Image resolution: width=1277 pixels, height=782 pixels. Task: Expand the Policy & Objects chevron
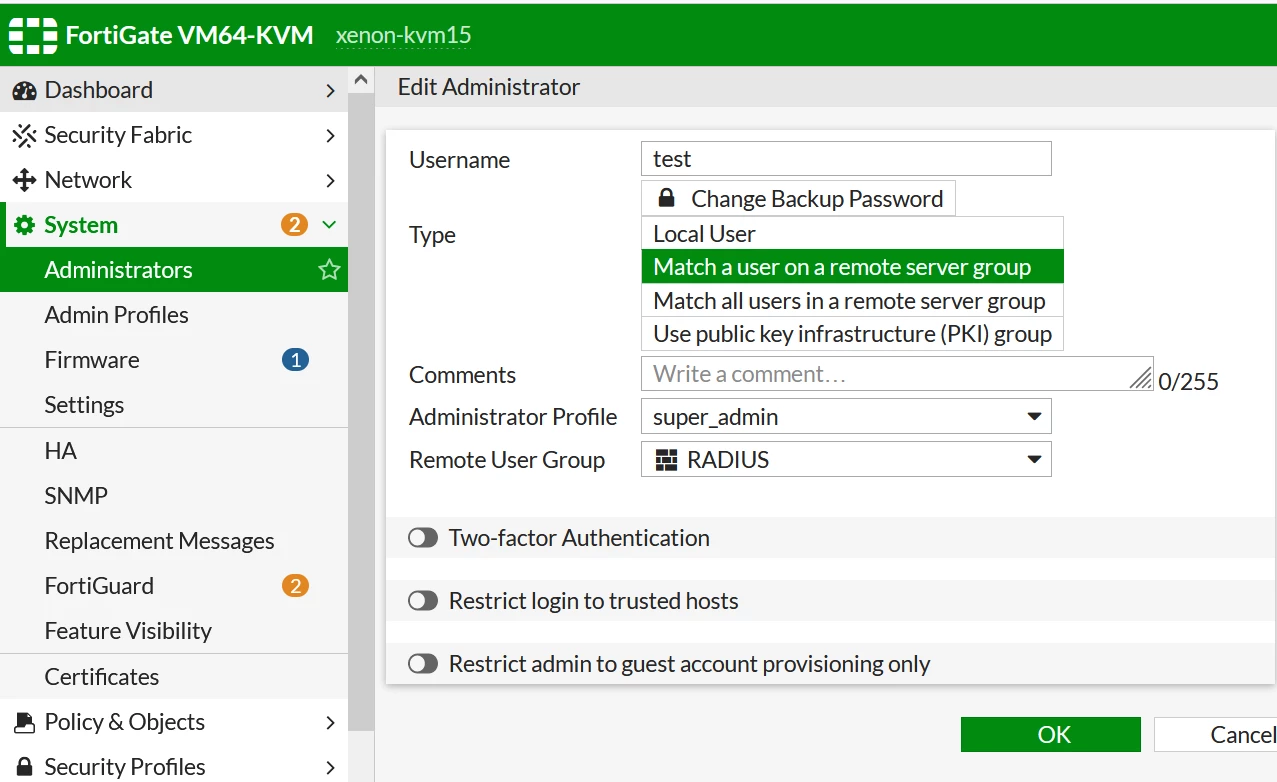coord(330,722)
